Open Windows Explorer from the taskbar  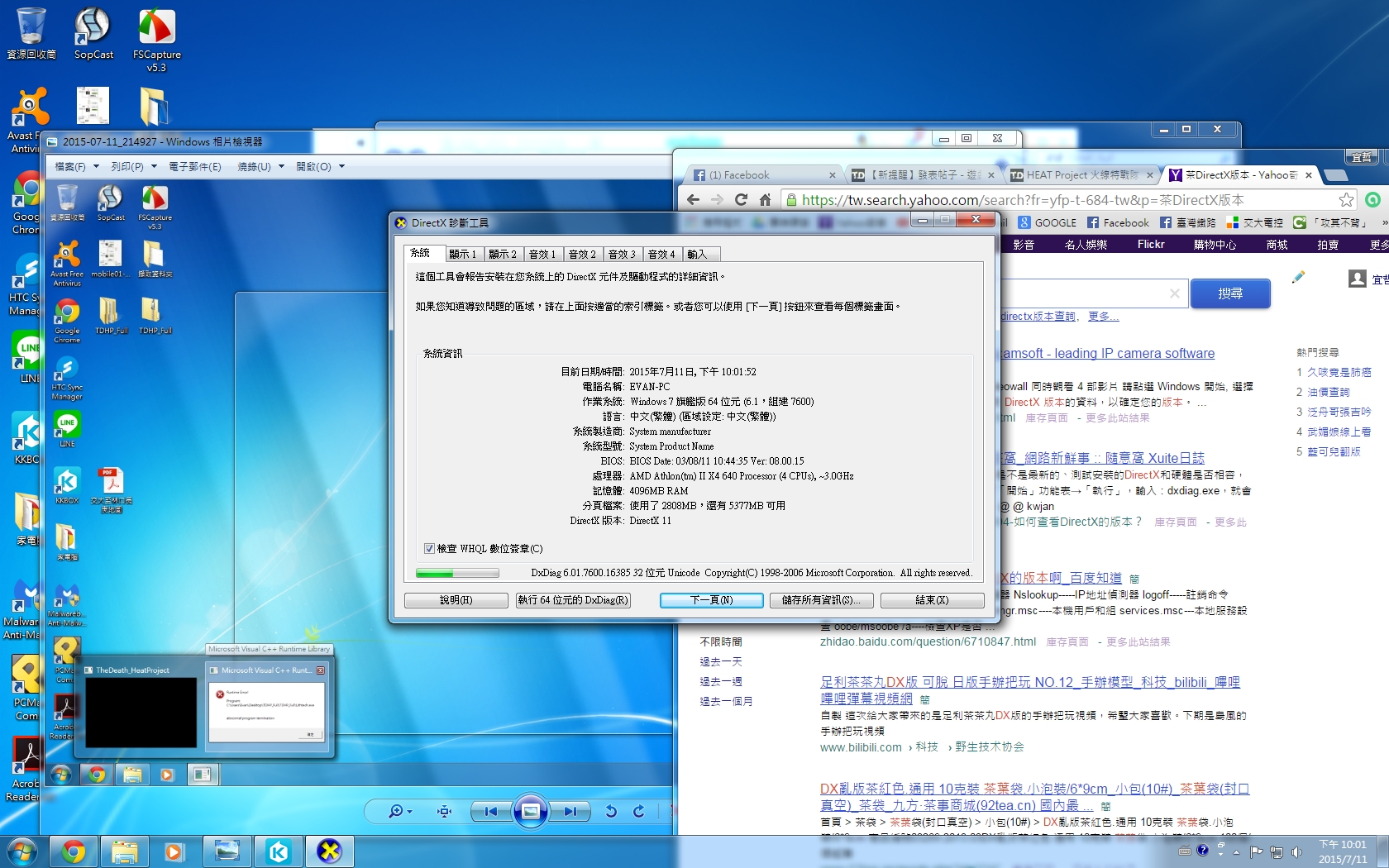point(124,851)
